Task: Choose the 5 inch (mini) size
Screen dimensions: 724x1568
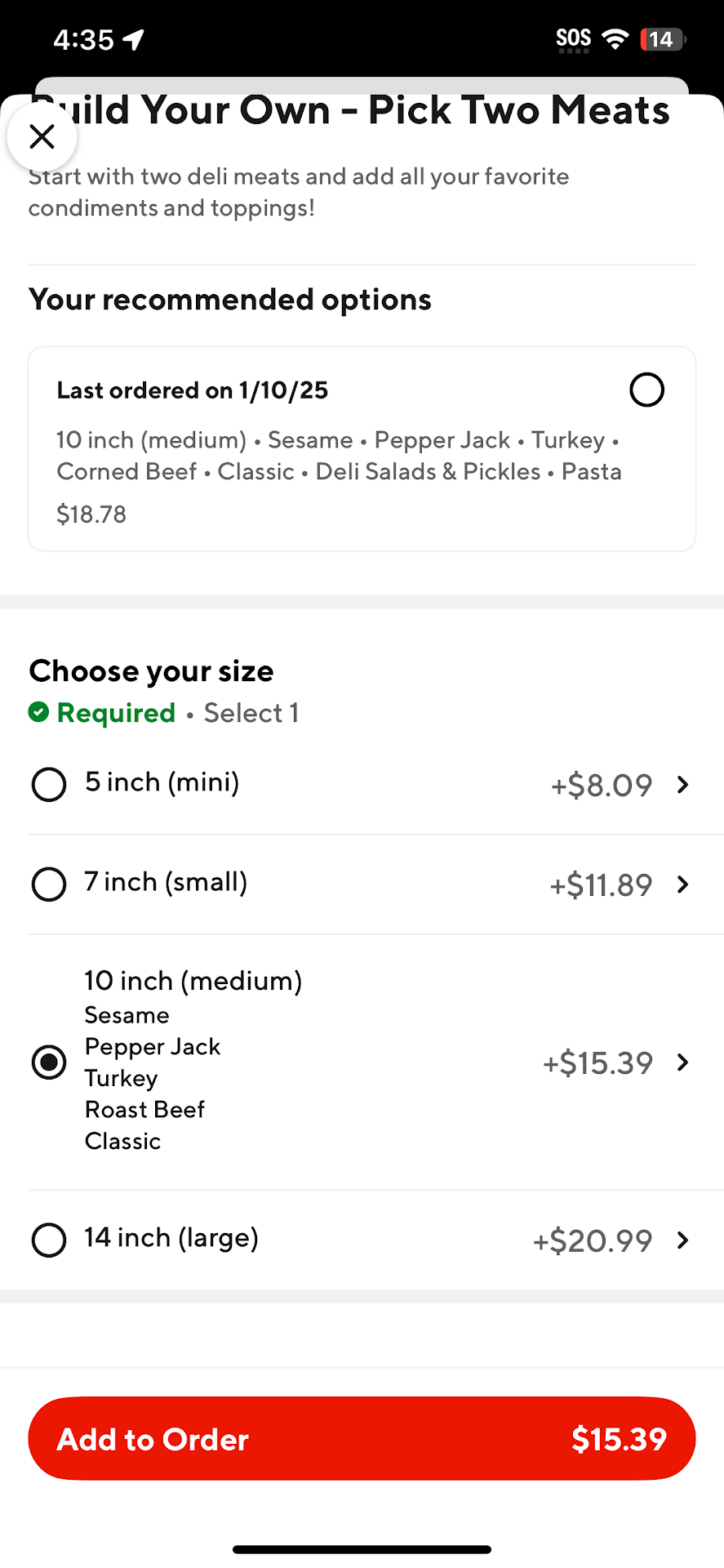Action: [x=49, y=785]
